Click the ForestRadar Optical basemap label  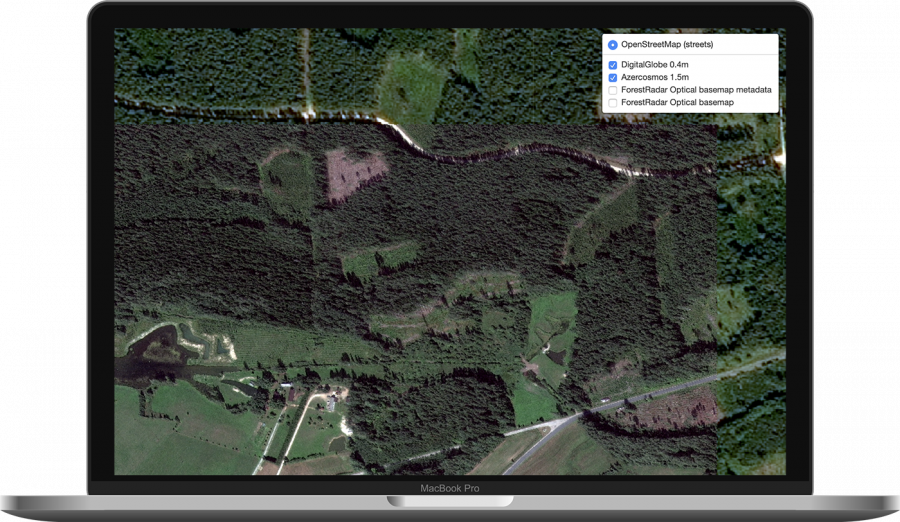pos(677,102)
